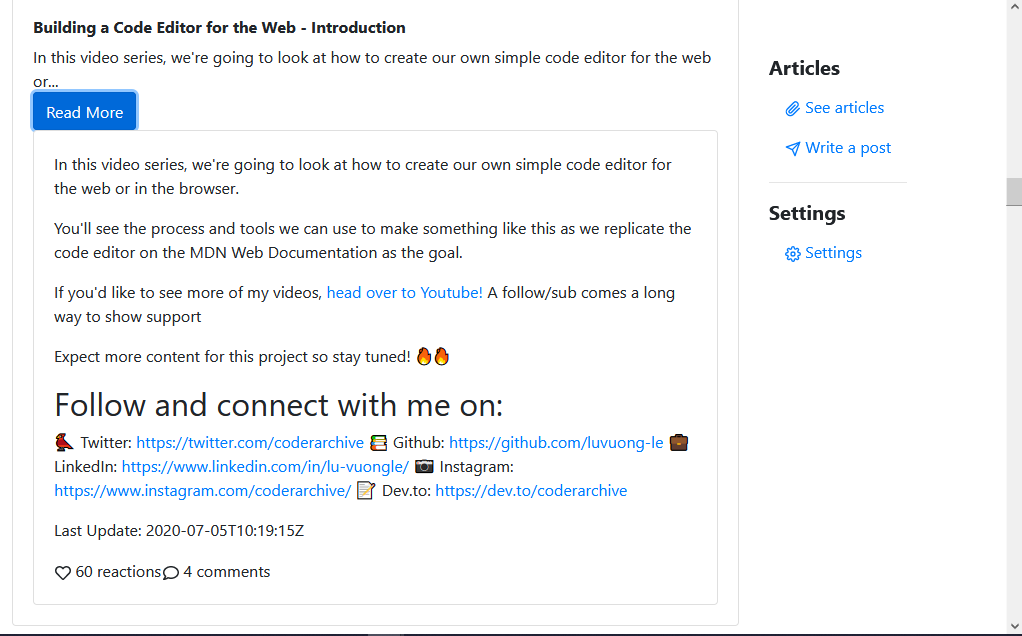This screenshot has height=636, width=1022.
Task: Click the red bird emoji before Twitter
Action: pyautogui.click(x=65, y=442)
